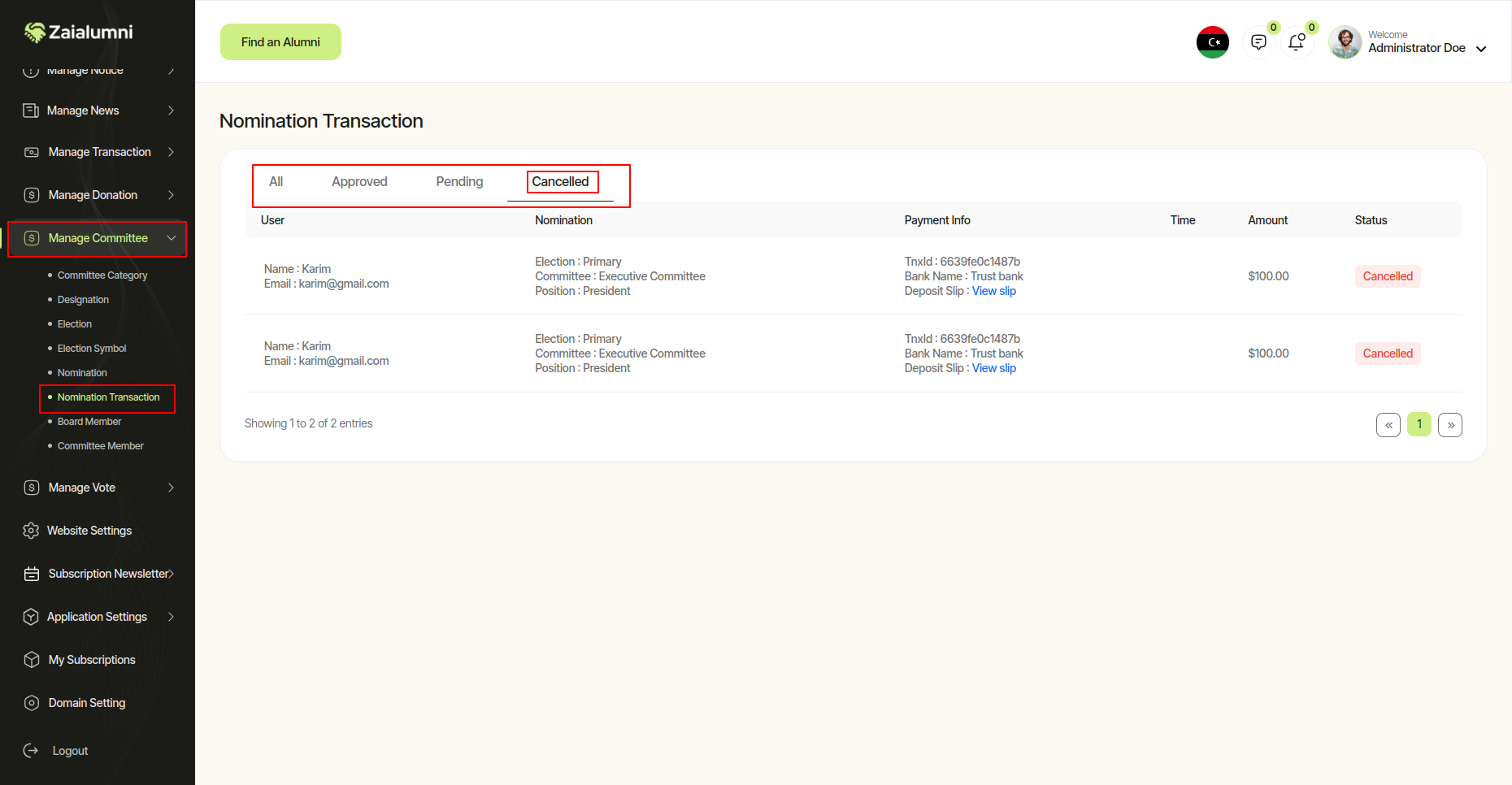Open Board Member submenu item

coord(89,422)
